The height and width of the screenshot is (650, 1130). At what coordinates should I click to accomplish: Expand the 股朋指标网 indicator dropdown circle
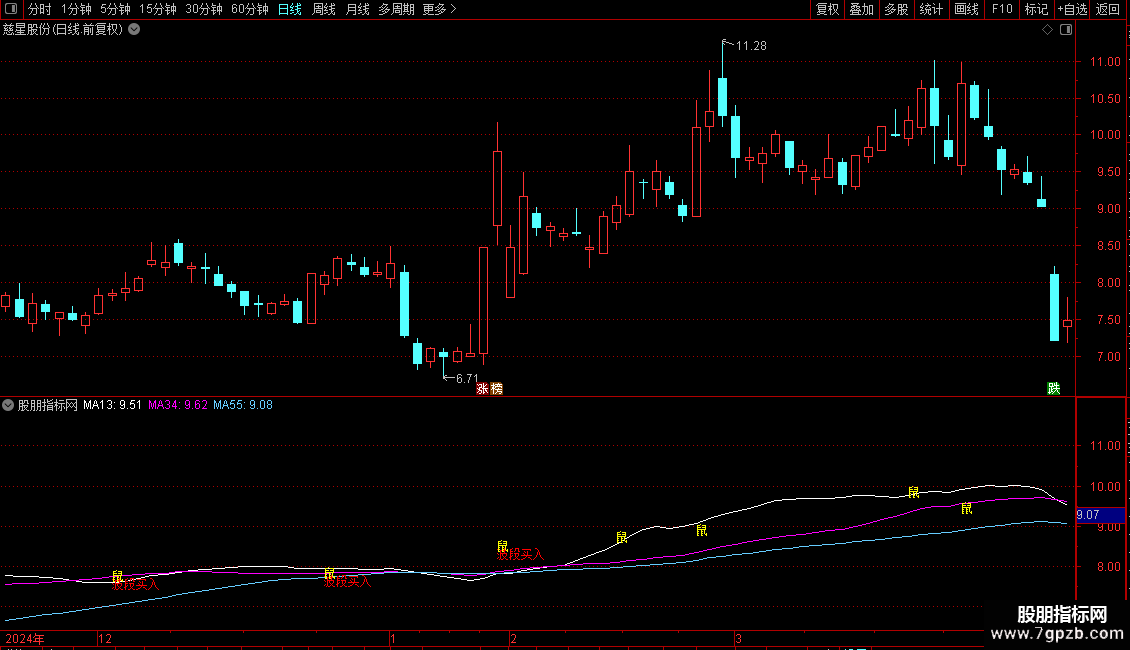tap(8, 405)
